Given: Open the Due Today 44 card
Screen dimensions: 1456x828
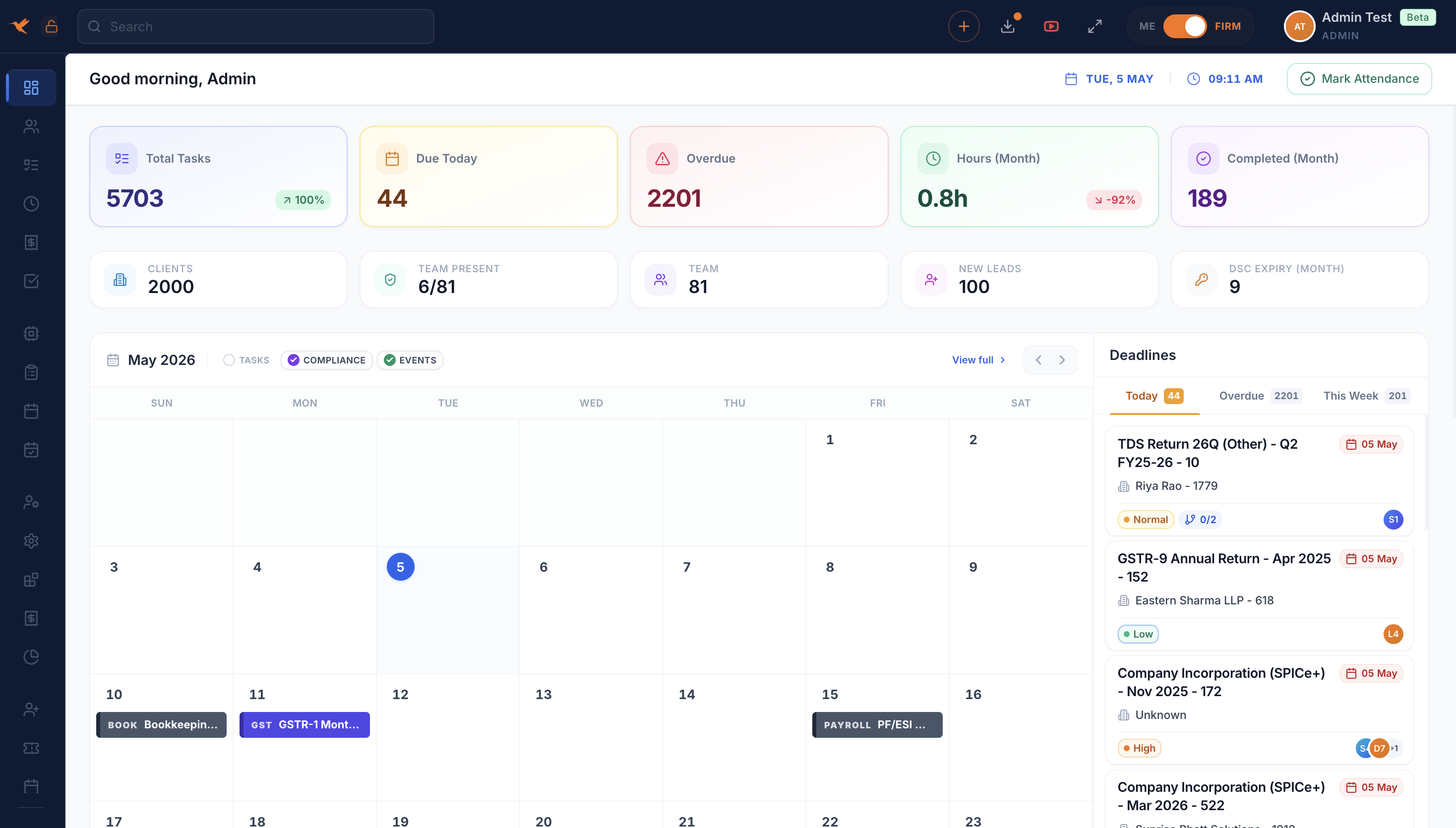Looking at the screenshot, I should click(x=488, y=177).
